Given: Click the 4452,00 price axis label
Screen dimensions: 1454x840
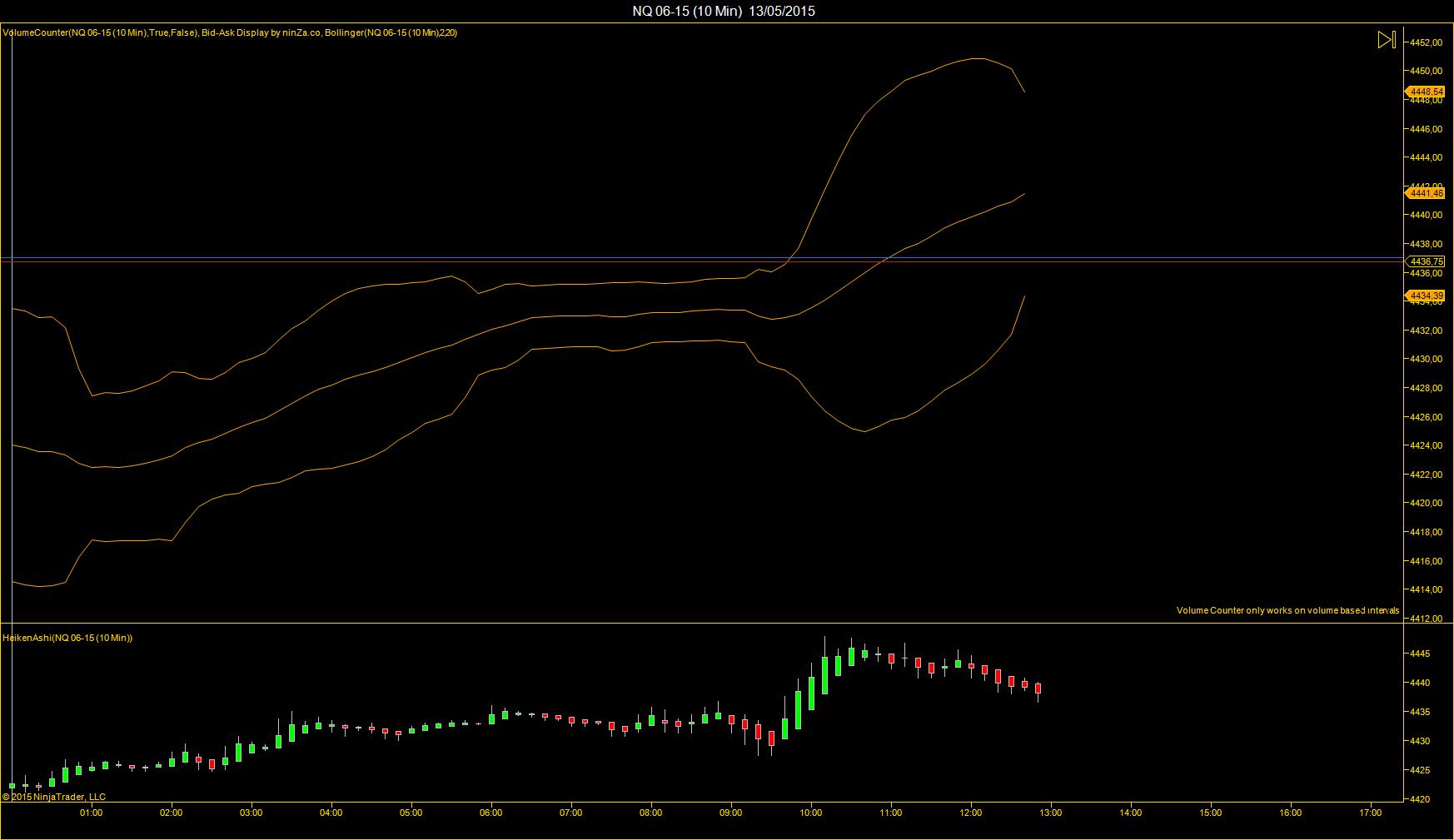Looking at the screenshot, I should (x=1426, y=42).
